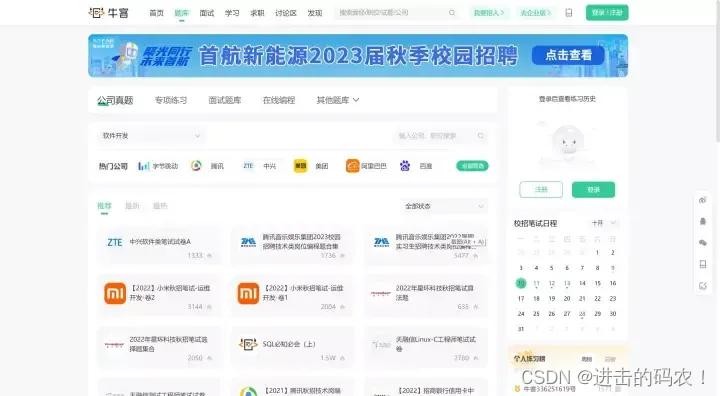Open 学习 in top navigation
This screenshot has width=720, height=396.
[x=232, y=13]
